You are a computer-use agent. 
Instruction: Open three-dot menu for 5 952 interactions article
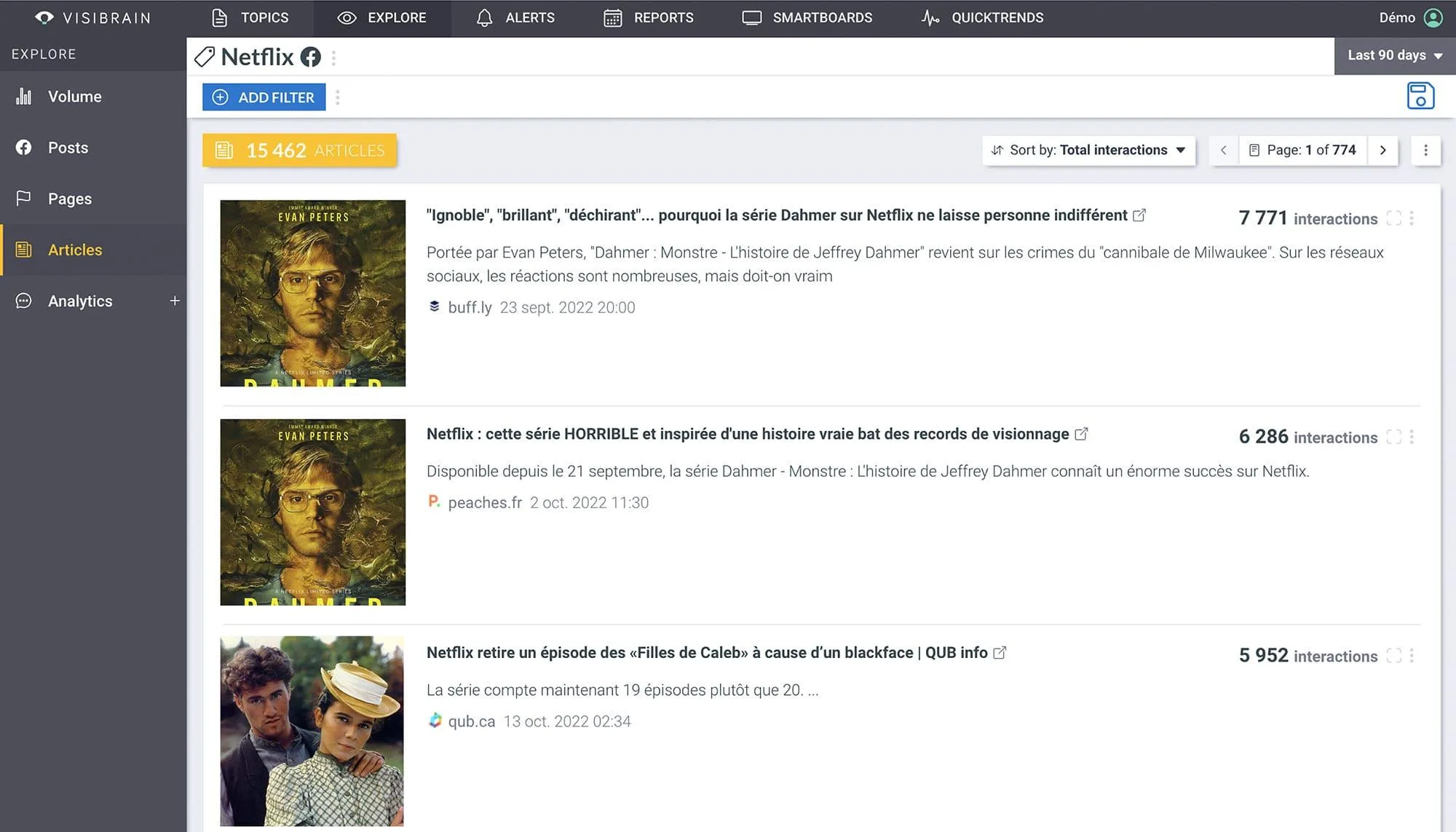click(1412, 656)
